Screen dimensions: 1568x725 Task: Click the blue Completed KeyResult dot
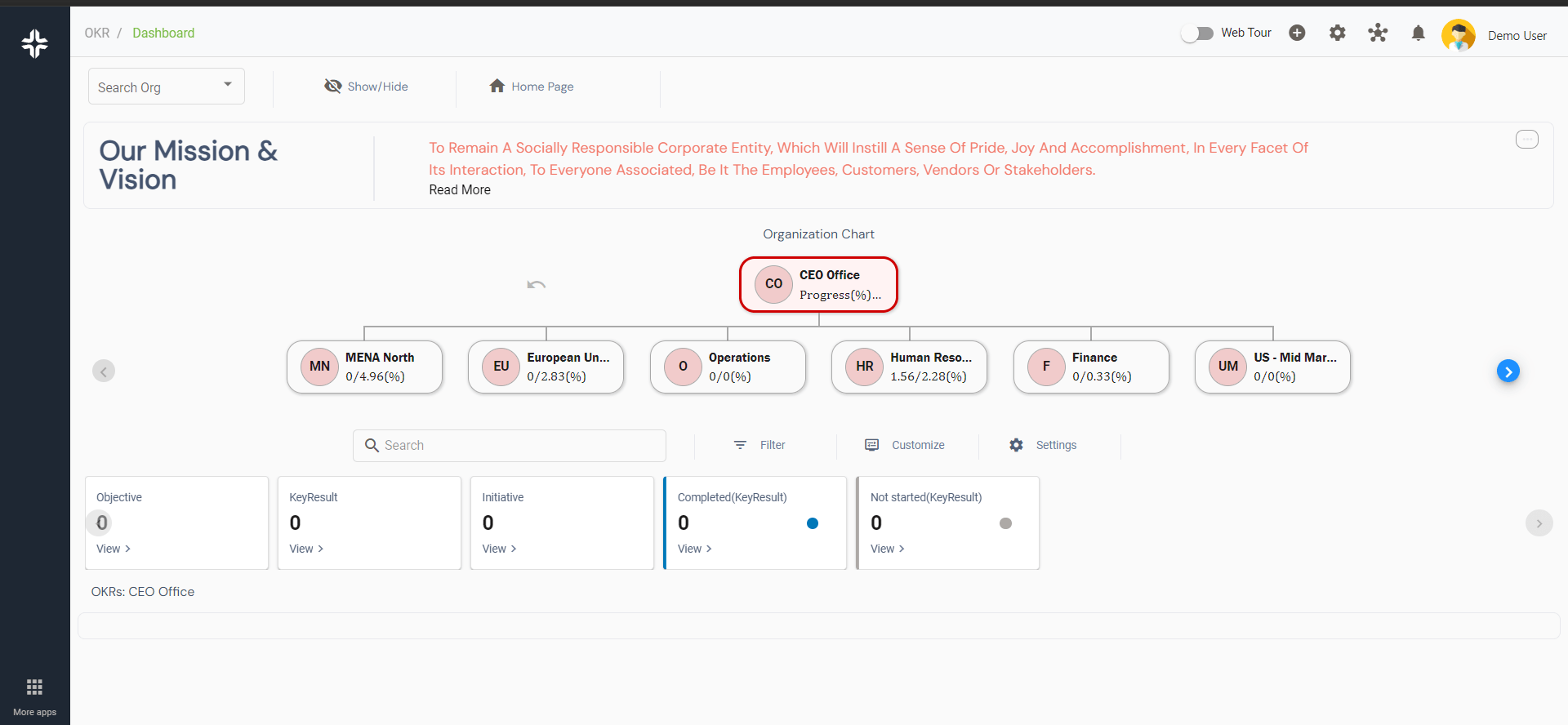pyautogui.click(x=812, y=523)
